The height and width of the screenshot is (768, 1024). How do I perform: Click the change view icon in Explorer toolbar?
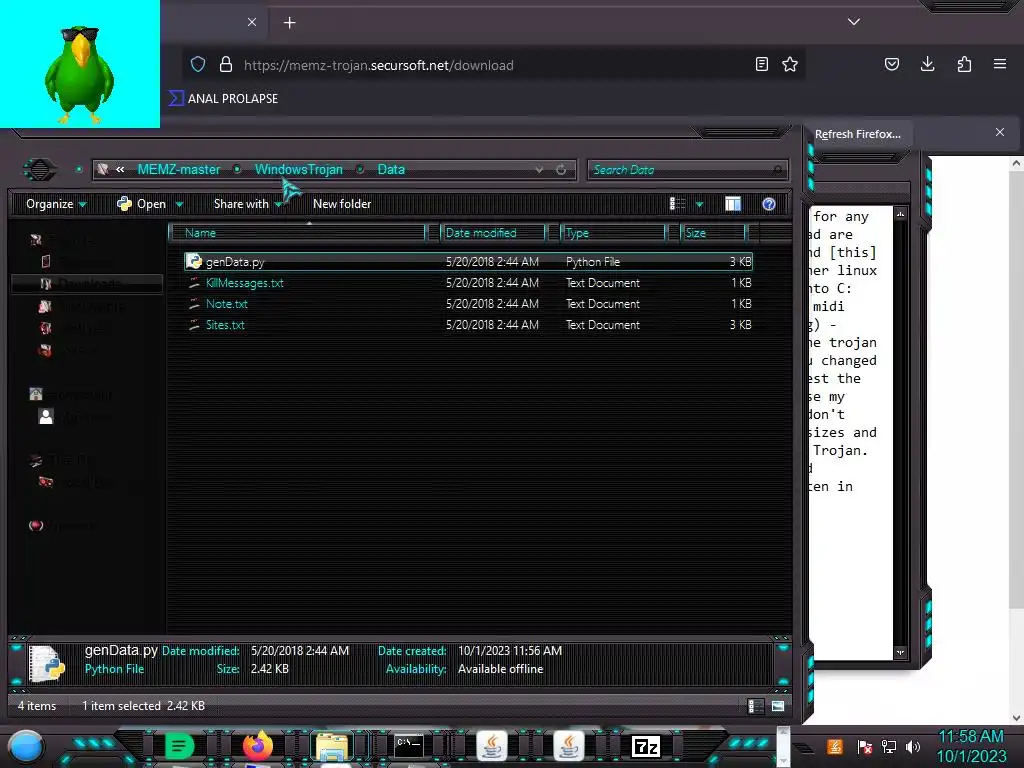click(x=677, y=204)
